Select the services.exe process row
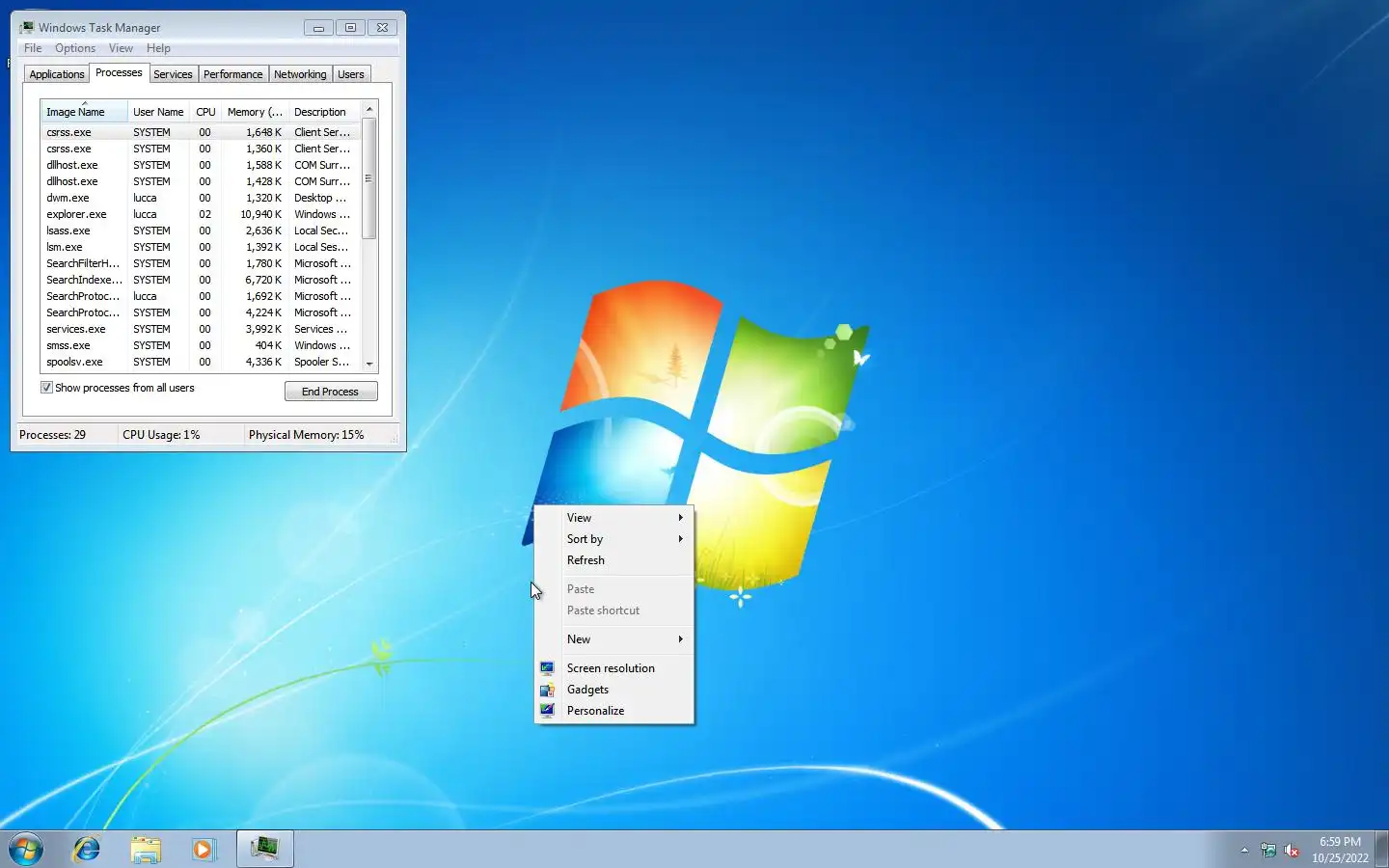1389x868 pixels. (x=201, y=329)
